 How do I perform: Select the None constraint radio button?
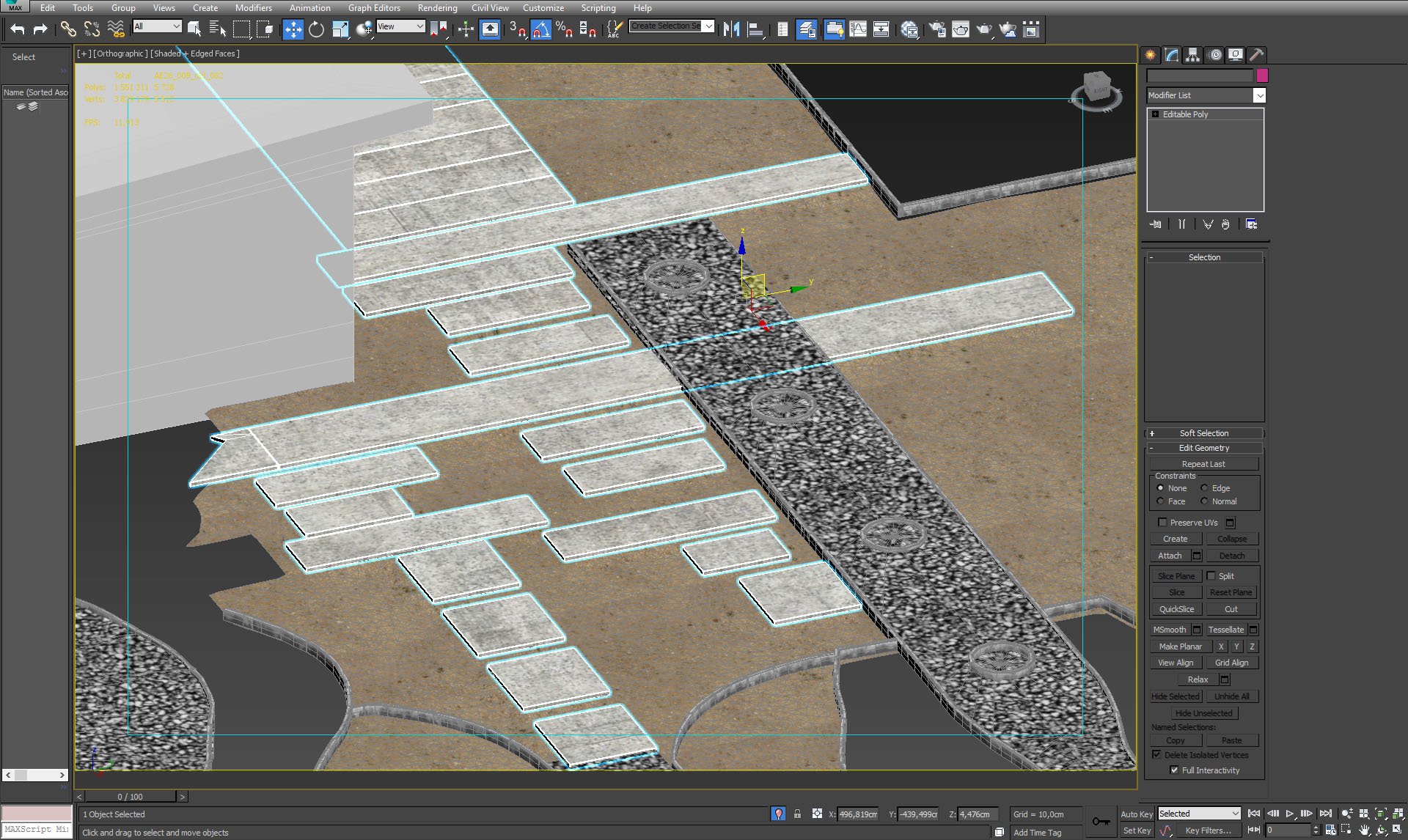[1160, 488]
